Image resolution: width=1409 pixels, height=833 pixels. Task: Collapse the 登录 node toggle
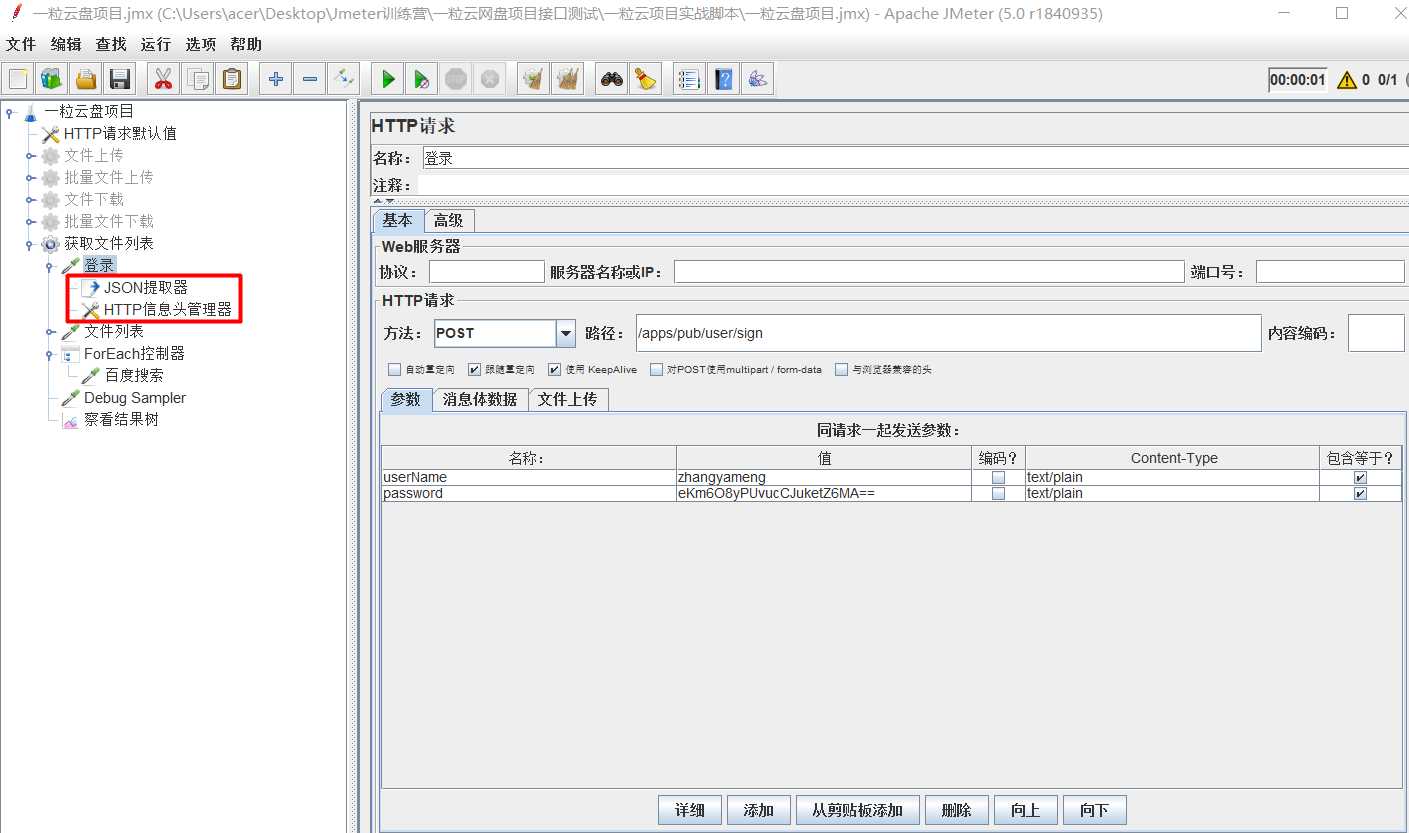click(x=50, y=266)
